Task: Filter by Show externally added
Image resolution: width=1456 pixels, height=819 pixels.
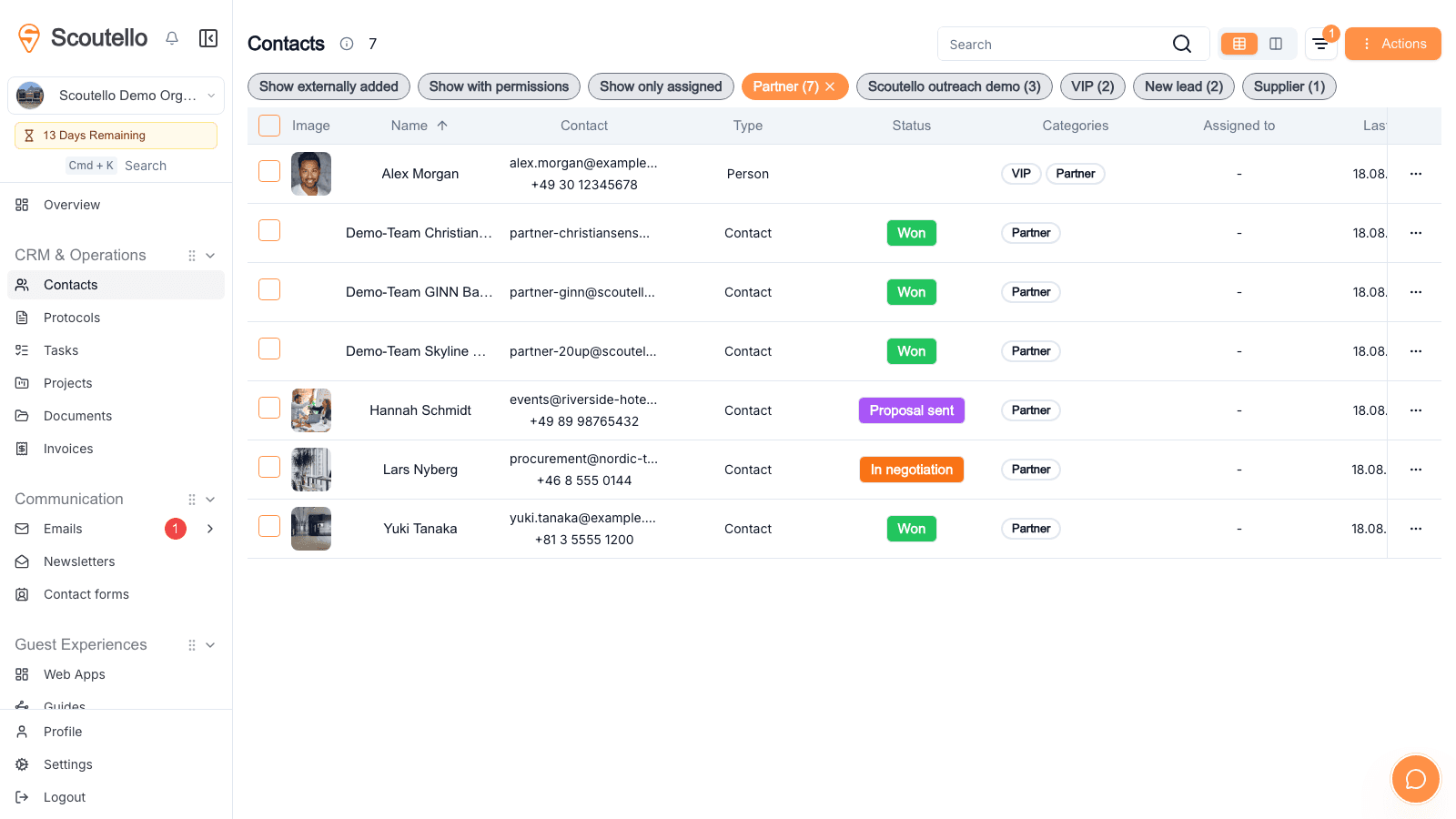Action: 329,86
